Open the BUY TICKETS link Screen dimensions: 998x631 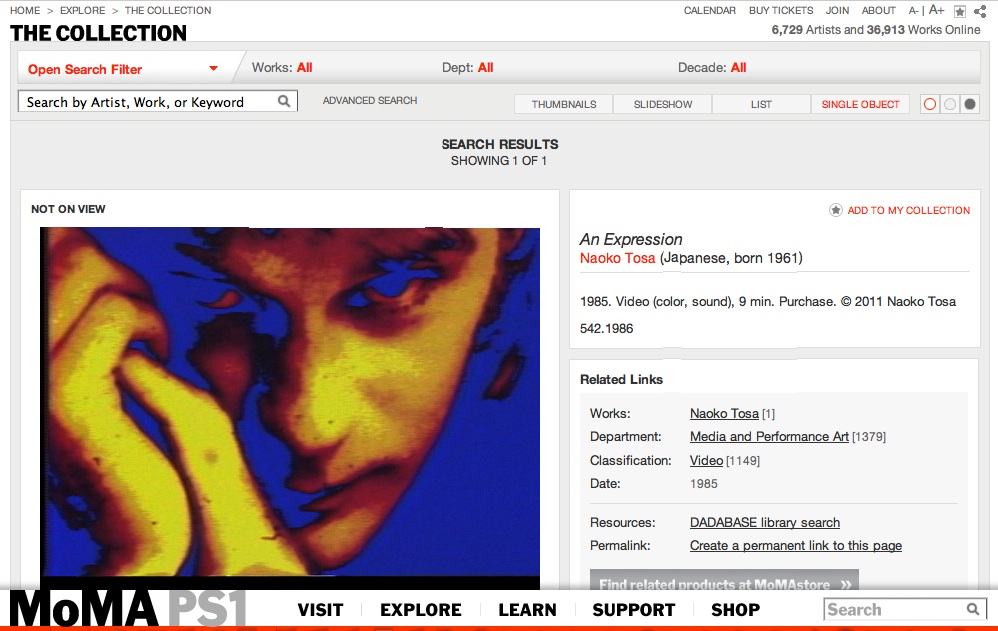tap(781, 10)
